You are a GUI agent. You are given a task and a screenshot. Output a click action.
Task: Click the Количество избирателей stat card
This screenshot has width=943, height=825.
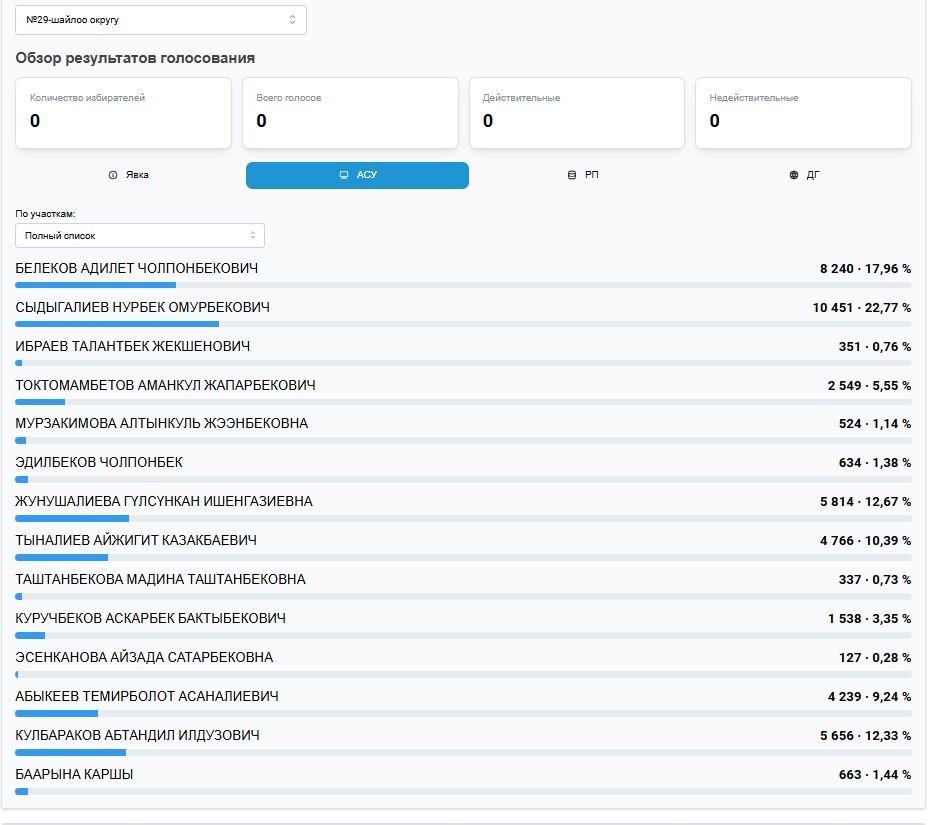(x=123, y=113)
